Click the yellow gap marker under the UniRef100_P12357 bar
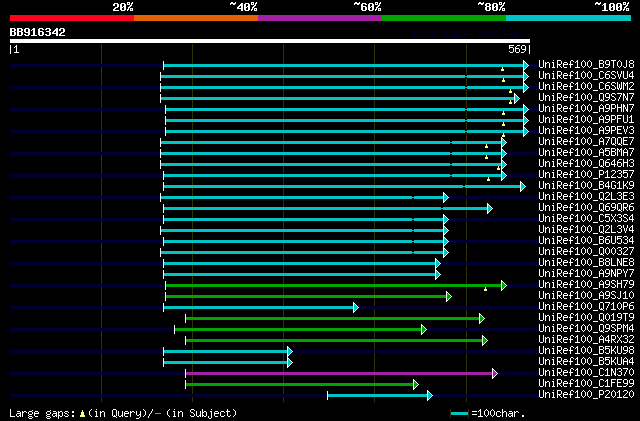The width and height of the screenshot is (640, 421). [488, 179]
